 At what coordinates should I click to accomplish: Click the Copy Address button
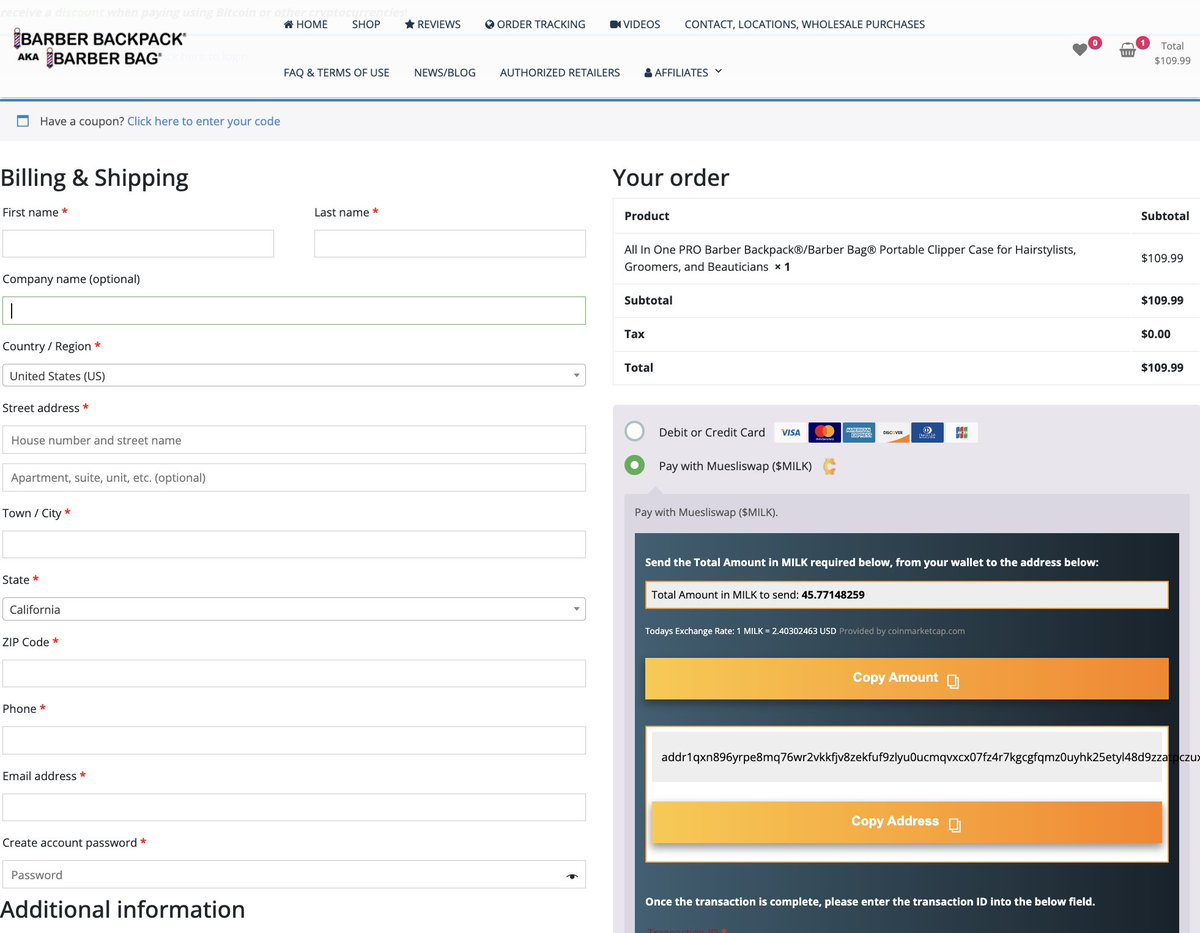(907, 822)
